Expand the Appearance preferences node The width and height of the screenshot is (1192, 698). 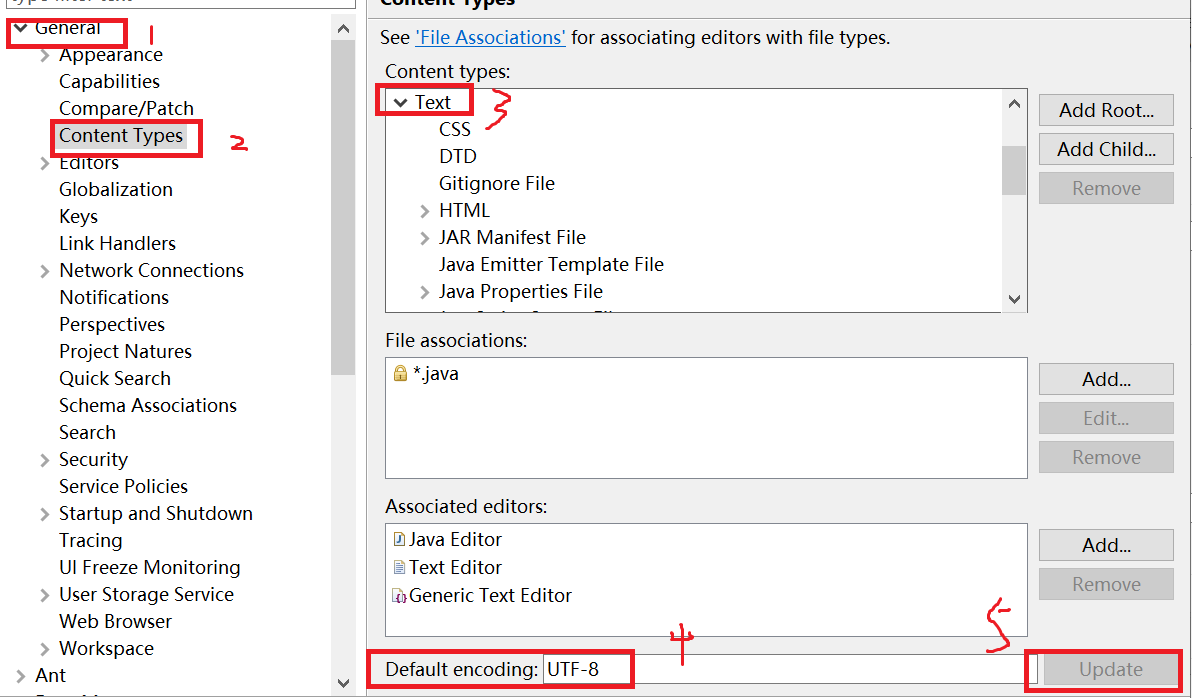(x=45, y=56)
